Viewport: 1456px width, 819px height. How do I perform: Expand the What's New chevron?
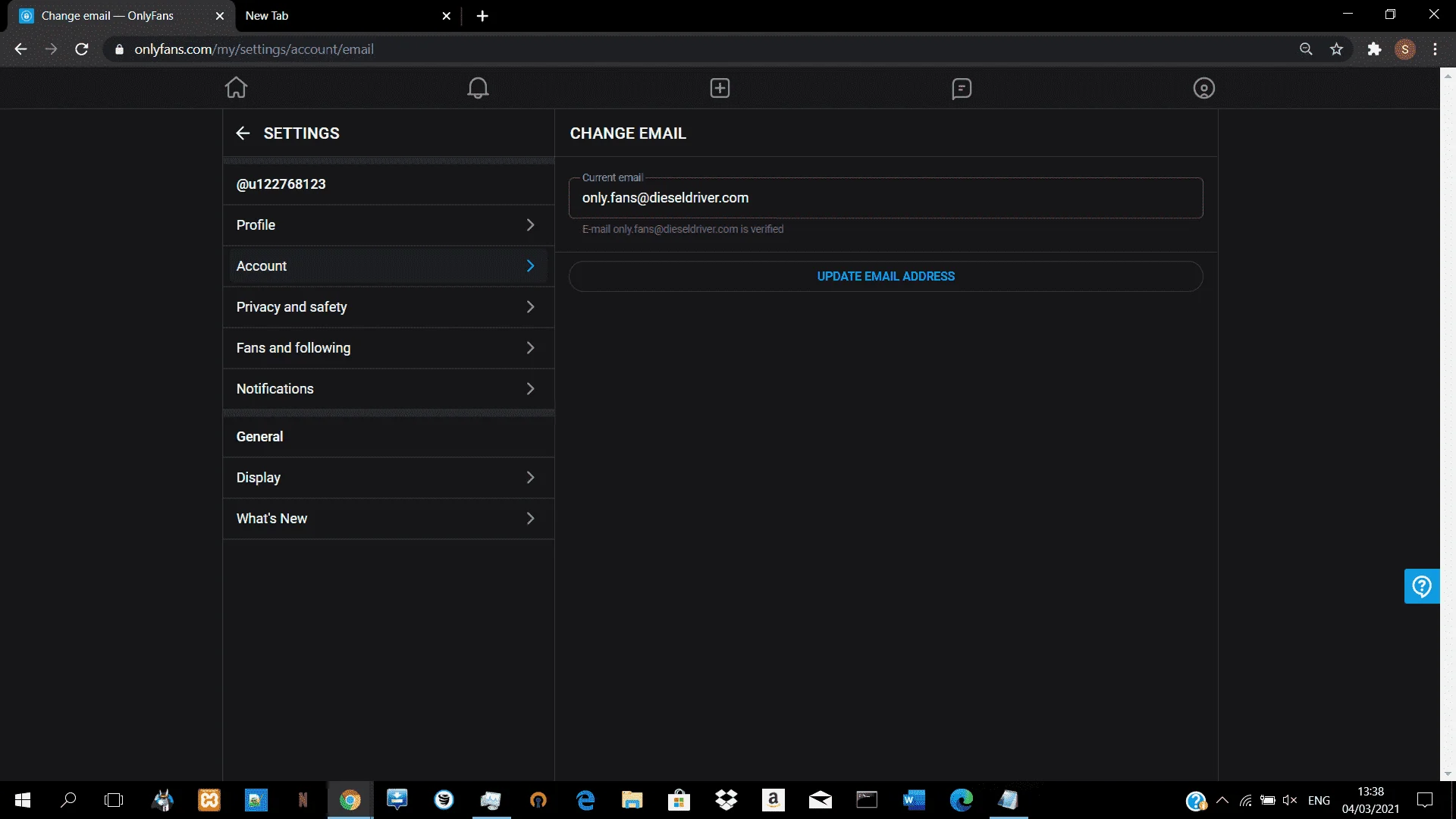530,519
